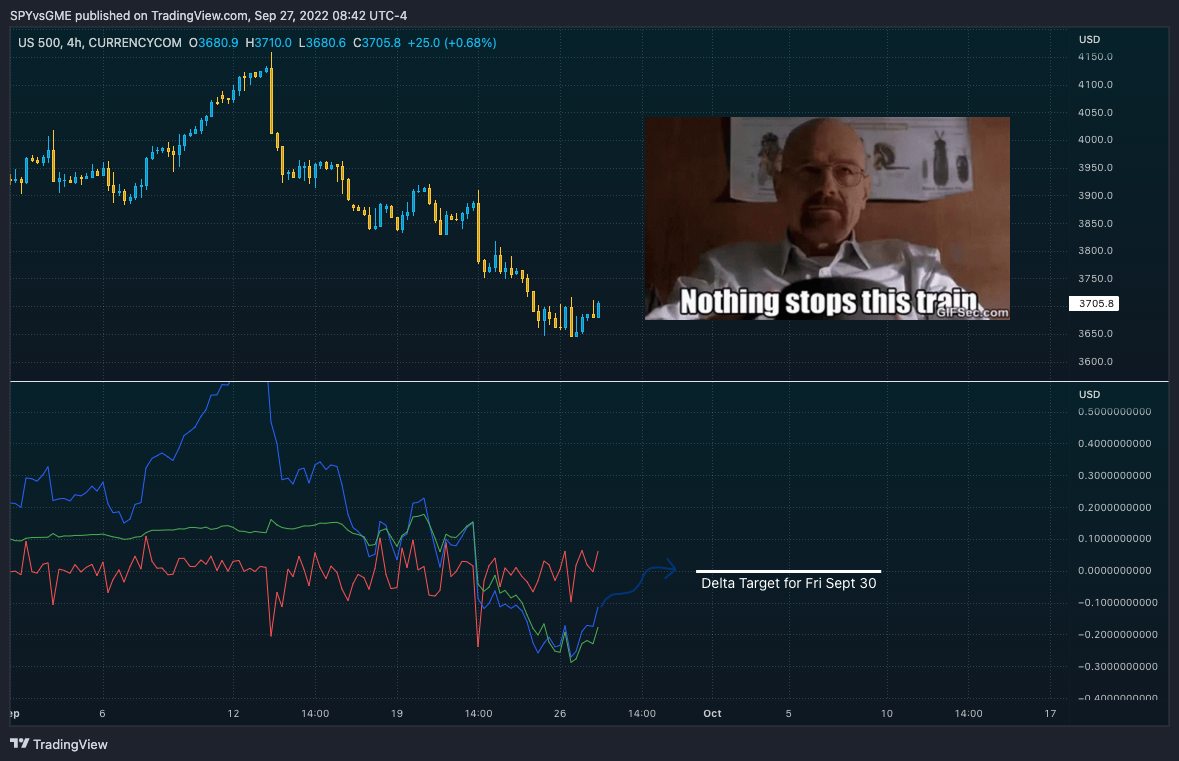Click the 14:00 label between dates 12 and 19
Viewport: 1179px width, 761px height.
(315, 713)
